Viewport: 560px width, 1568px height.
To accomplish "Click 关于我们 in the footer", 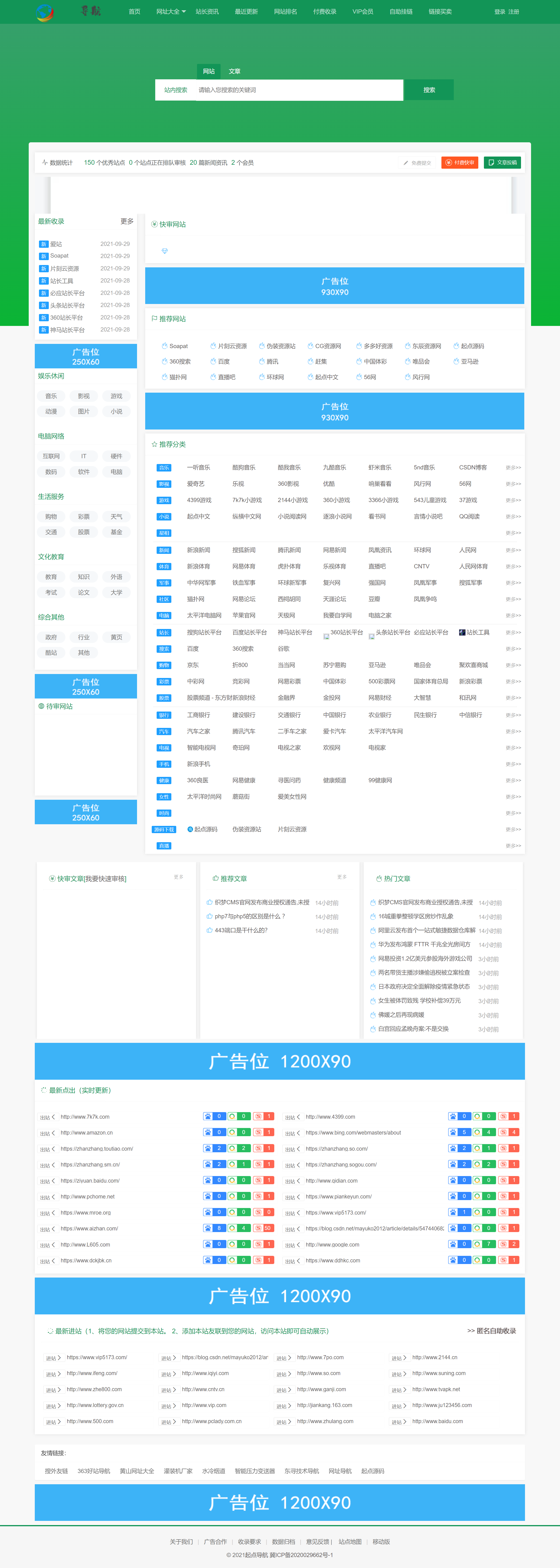I will coord(181,1542).
